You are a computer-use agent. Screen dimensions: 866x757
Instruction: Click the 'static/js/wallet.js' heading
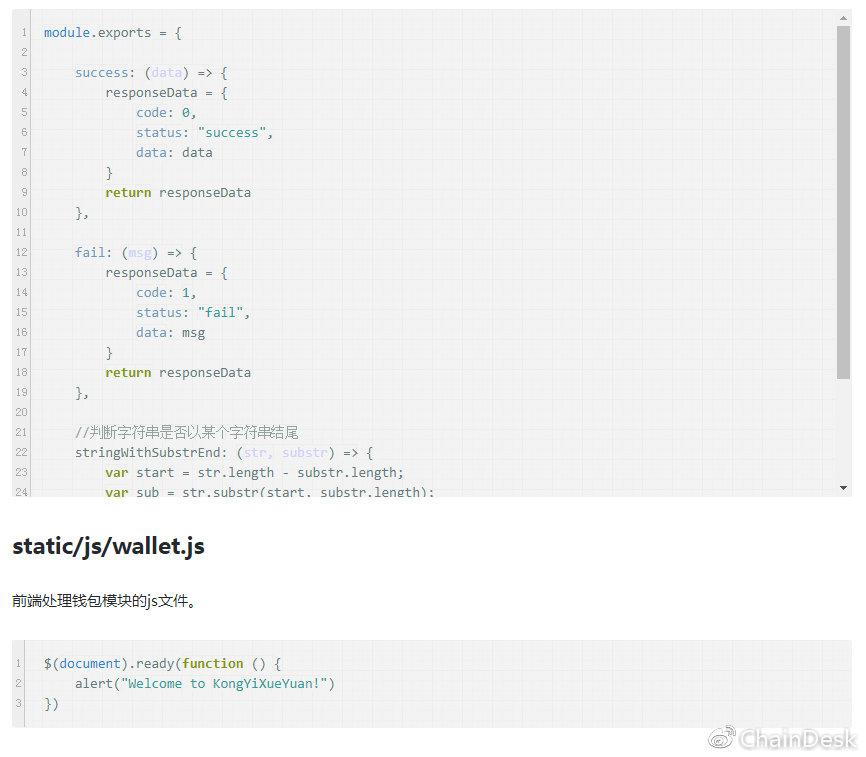108,546
